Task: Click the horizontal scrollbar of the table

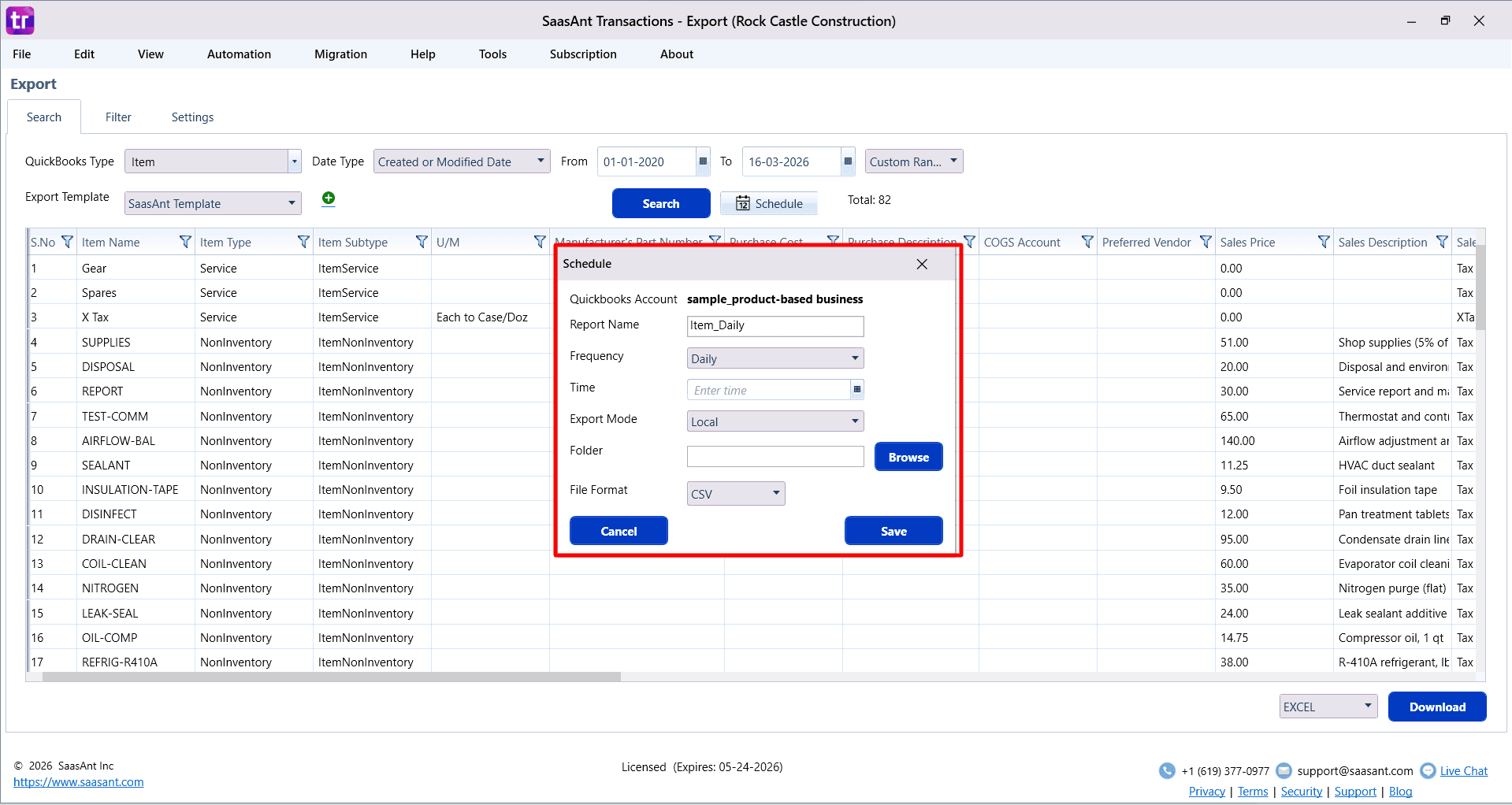Action: coord(331,677)
